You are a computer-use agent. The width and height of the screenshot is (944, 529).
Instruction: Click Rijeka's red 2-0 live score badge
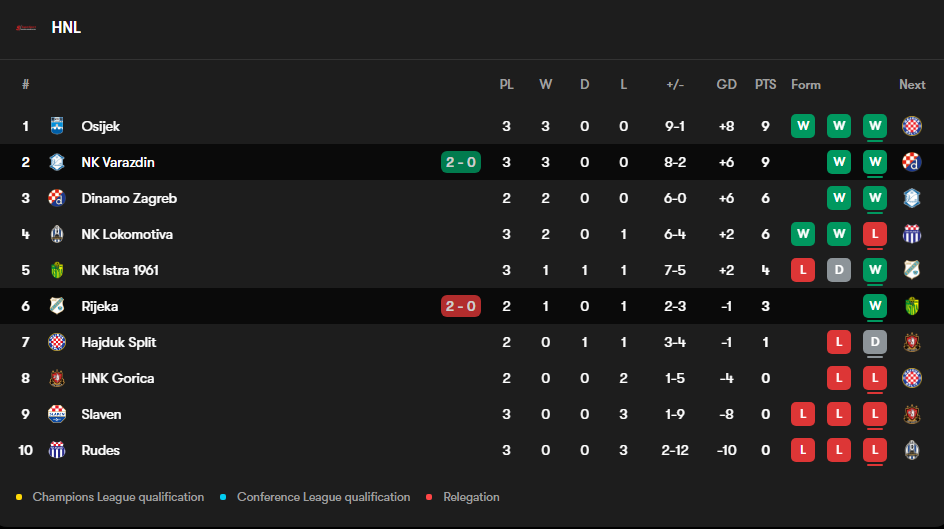(461, 306)
